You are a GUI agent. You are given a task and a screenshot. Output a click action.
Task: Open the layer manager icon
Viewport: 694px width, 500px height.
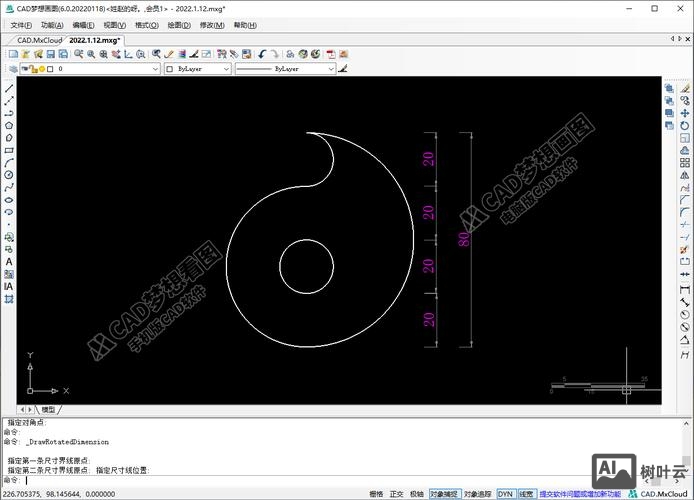tap(12, 70)
